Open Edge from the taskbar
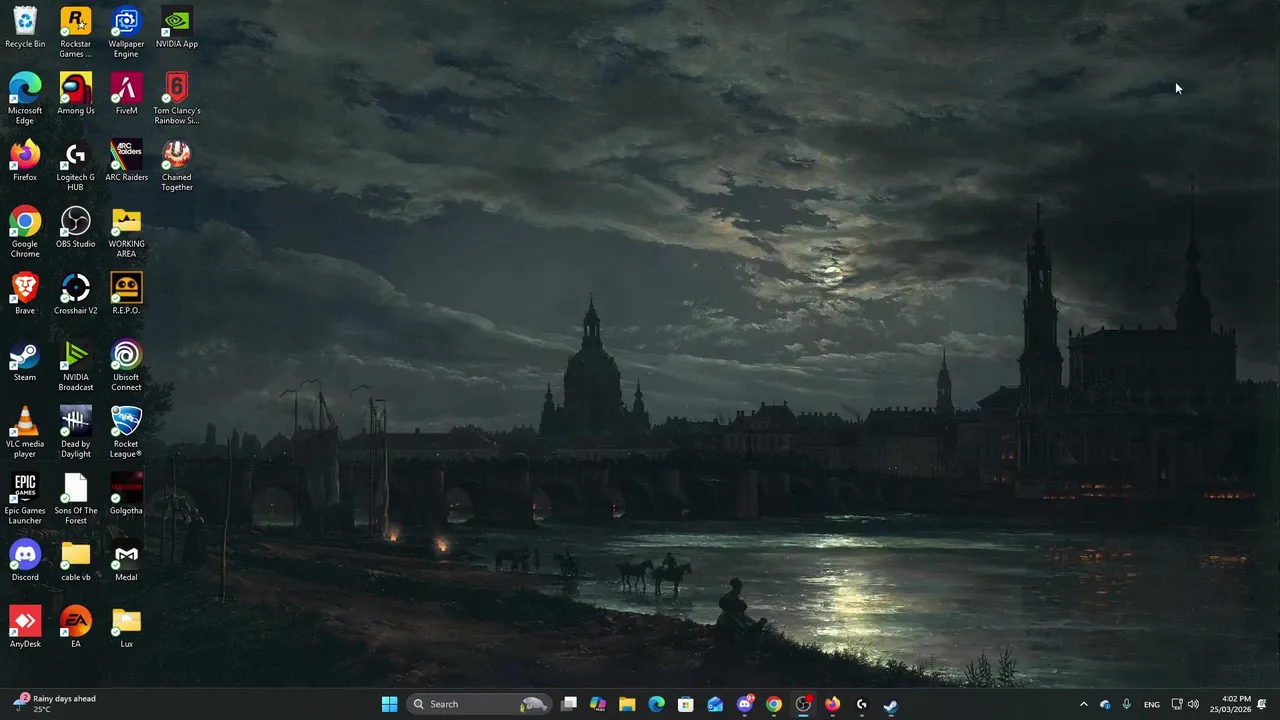 tap(656, 704)
